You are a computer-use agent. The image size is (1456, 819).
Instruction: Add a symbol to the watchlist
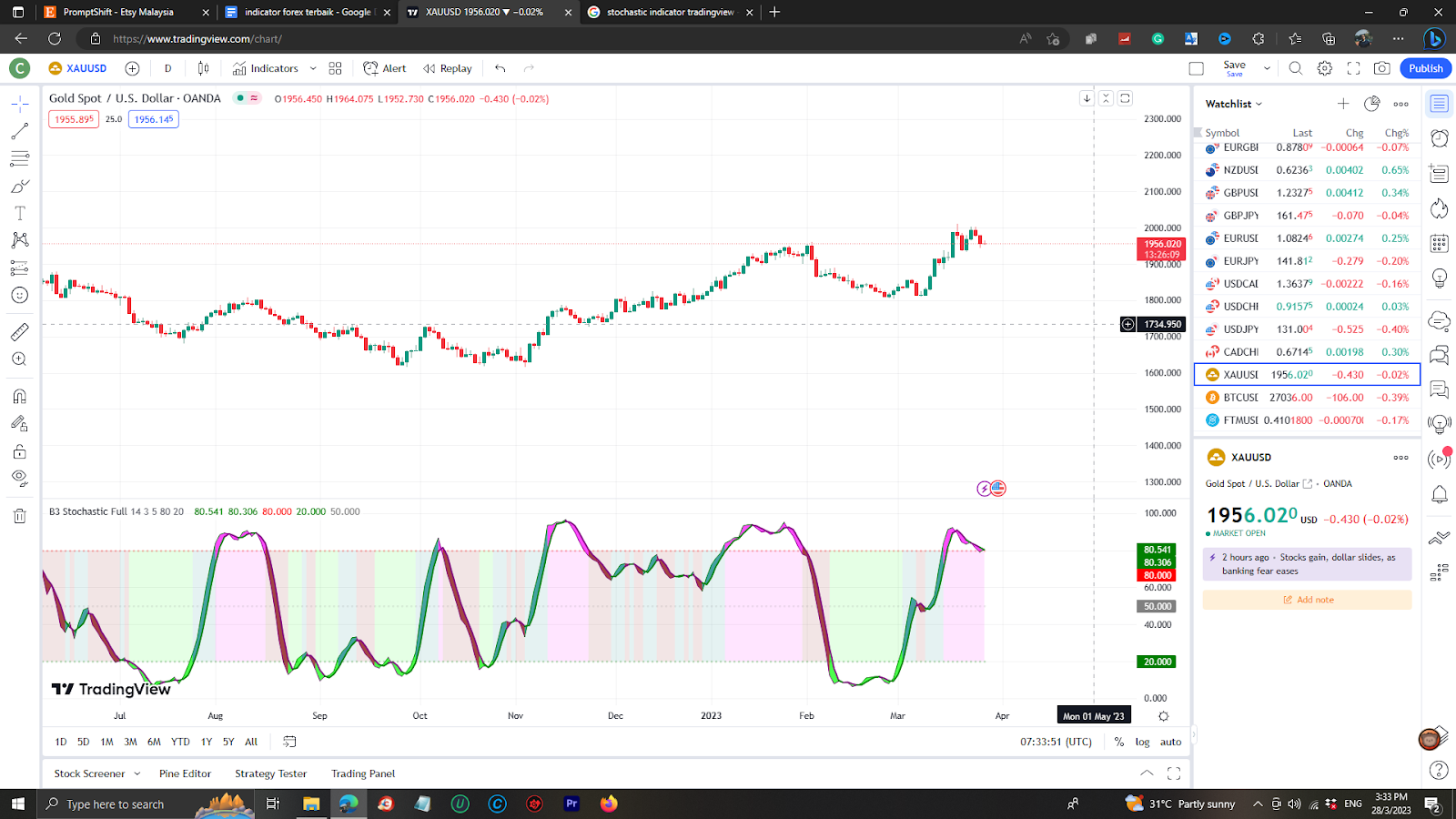tap(1343, 104)
